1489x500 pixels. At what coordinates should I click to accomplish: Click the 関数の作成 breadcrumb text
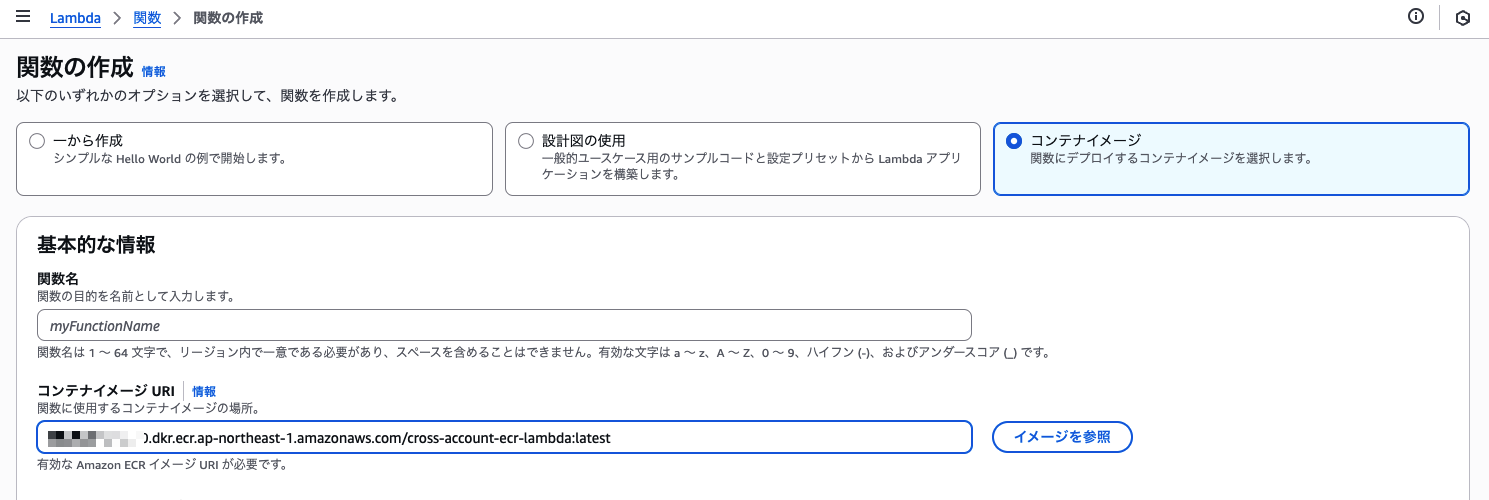pyautogui.click(x=228, y=18)
